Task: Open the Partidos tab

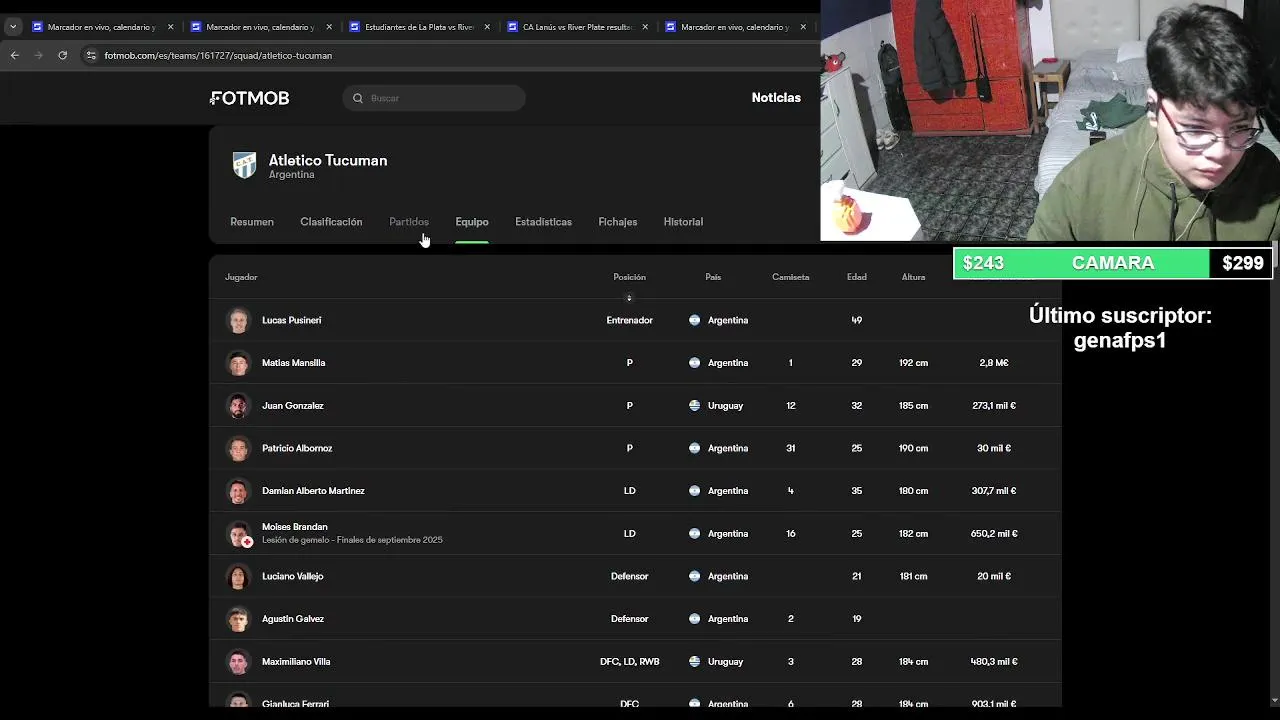Action: tap(409, 222)
